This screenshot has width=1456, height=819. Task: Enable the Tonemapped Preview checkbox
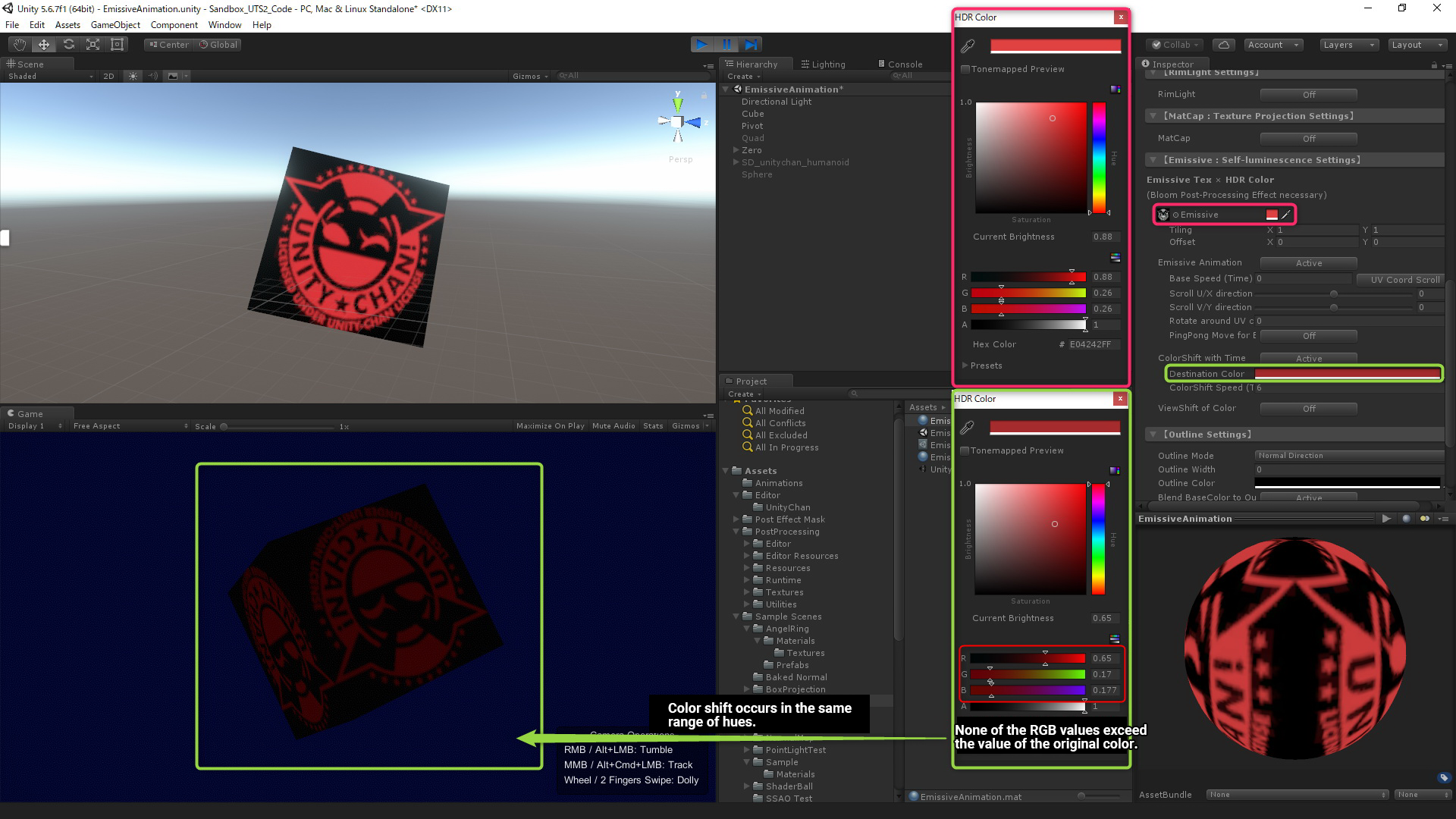[x=964, y=69]
